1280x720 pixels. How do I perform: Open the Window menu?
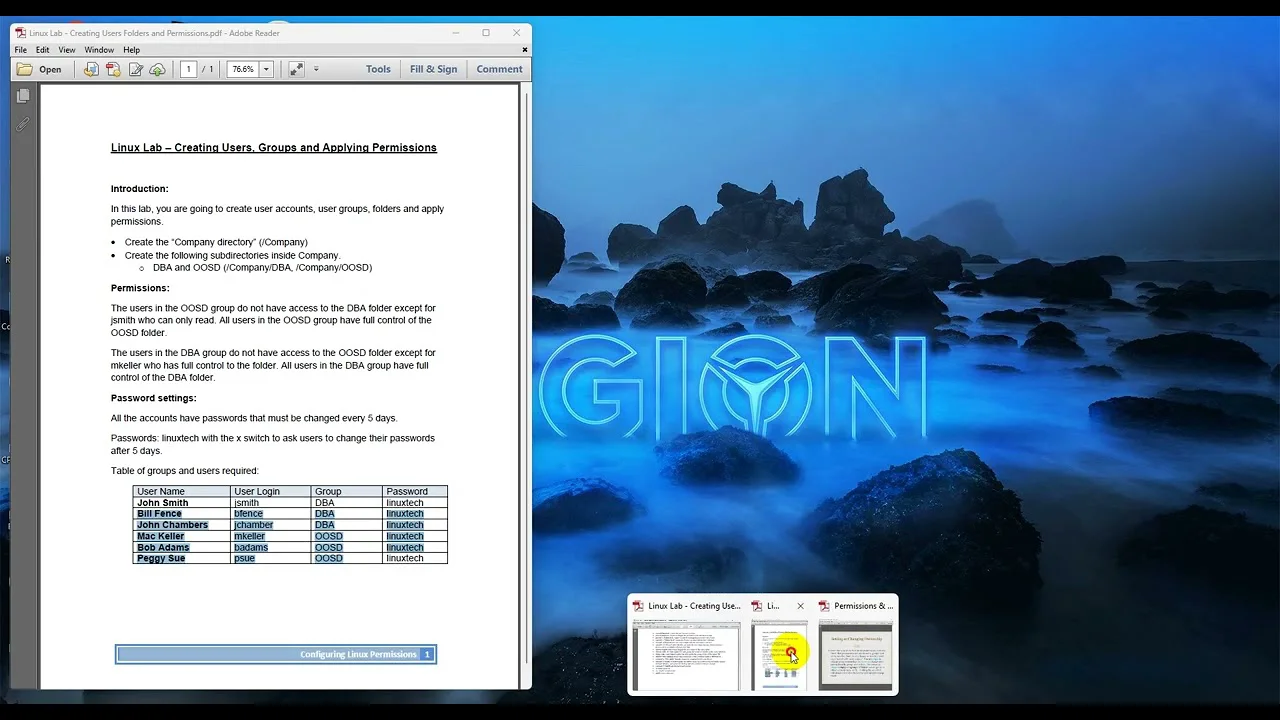point(99,50)
